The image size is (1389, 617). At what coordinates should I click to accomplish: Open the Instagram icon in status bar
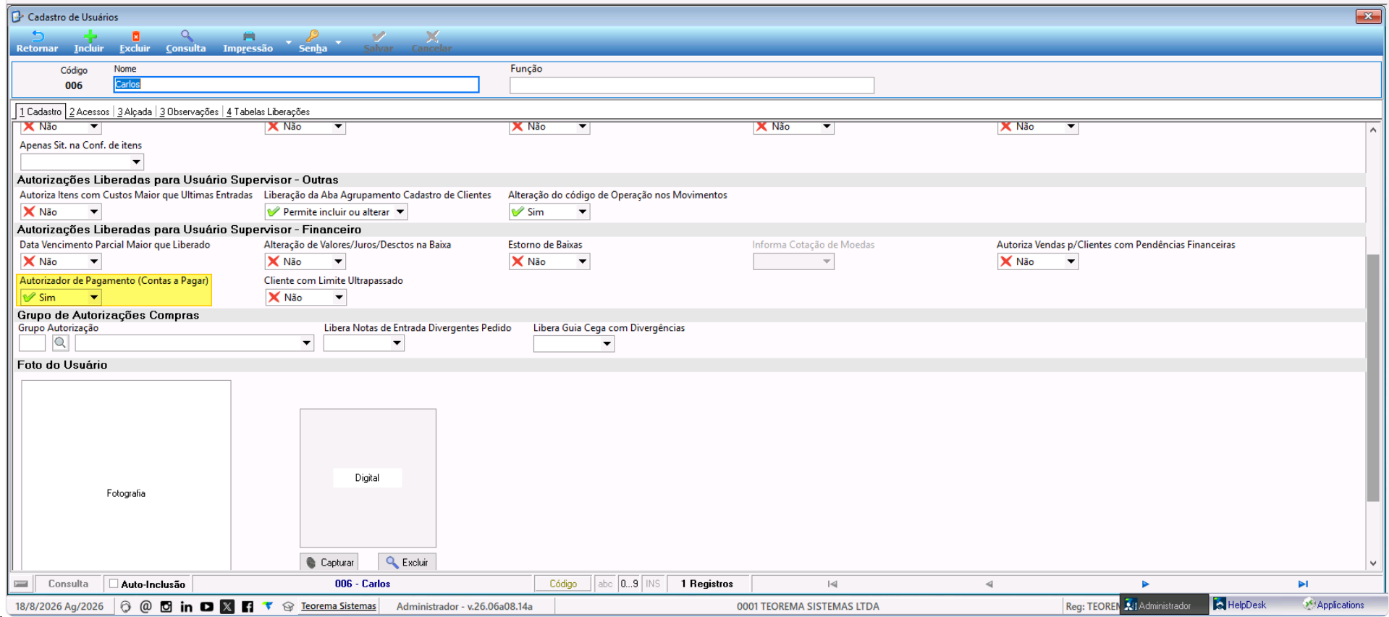pos(166,606)
